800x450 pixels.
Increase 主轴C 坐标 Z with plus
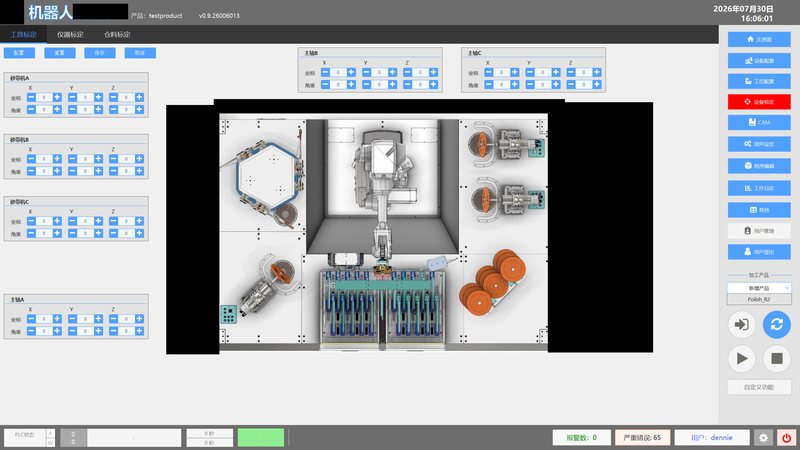pos(597,72)
